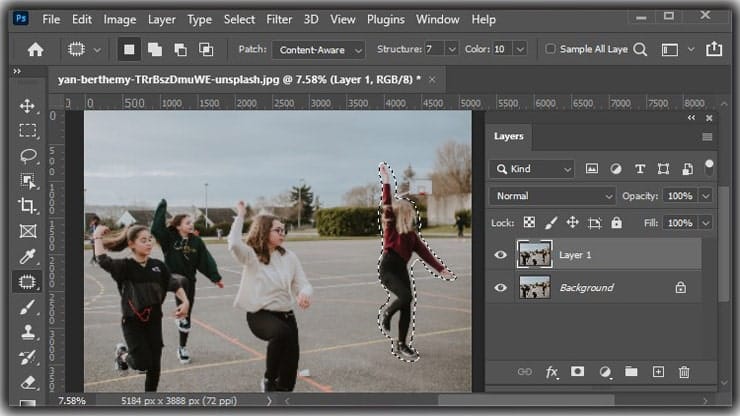740x416 pixels.
Task: Create a new group folder
Action: (631, 372)
